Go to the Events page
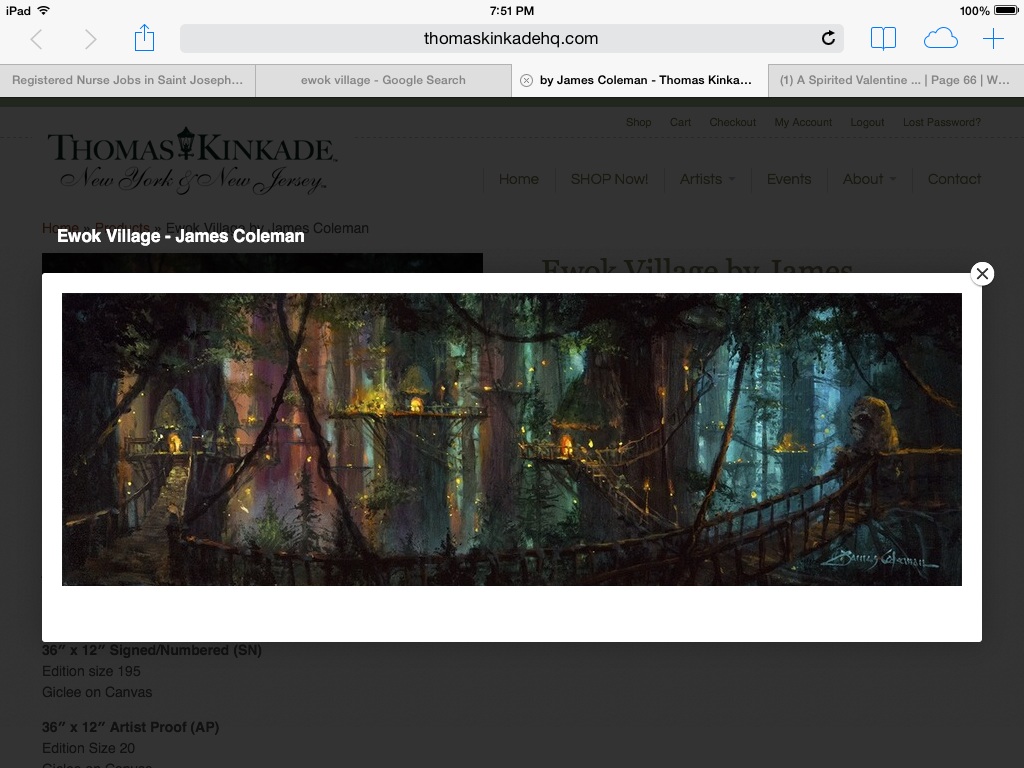This screenshot has height=768, width=1024. pyautogui.click(x=788, y=179)
